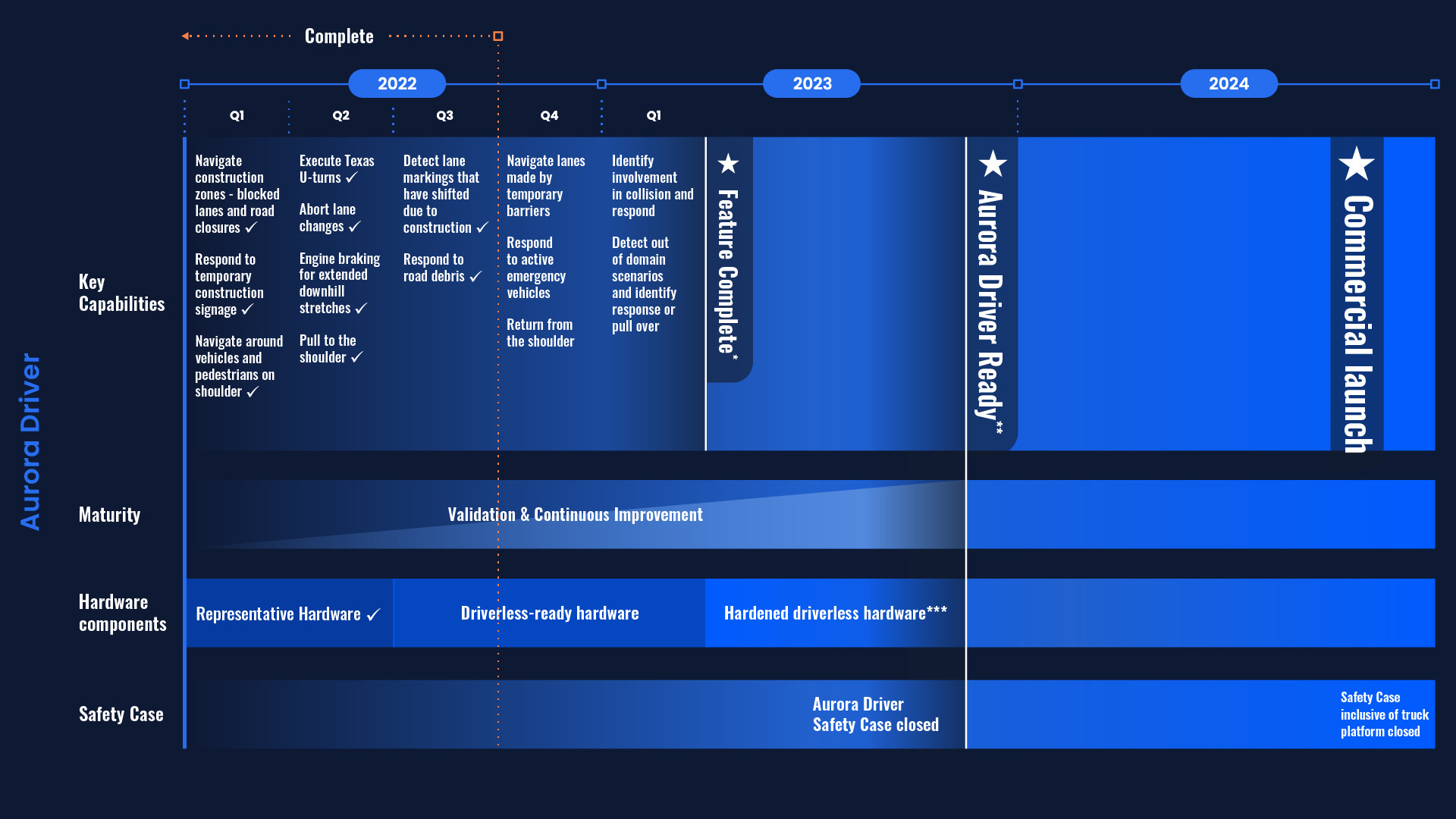Viewport: 1456px width, 819px height.
Task: Click the square marker between 2022 and 2023
Action: pyautogui.click(x=601, y=84)
